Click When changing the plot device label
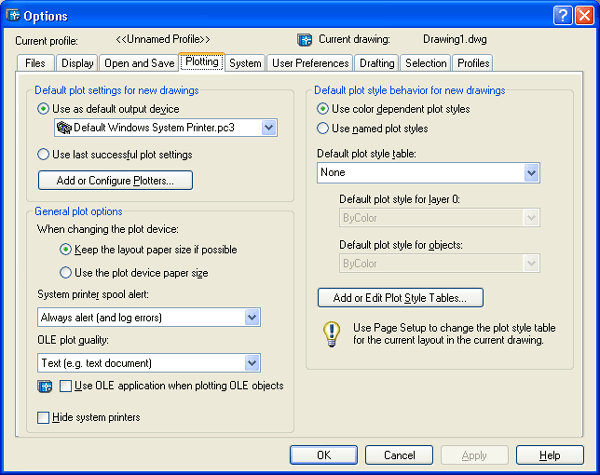Image resolution: width=600 pixels, height=475 pixels. (108, 229)
